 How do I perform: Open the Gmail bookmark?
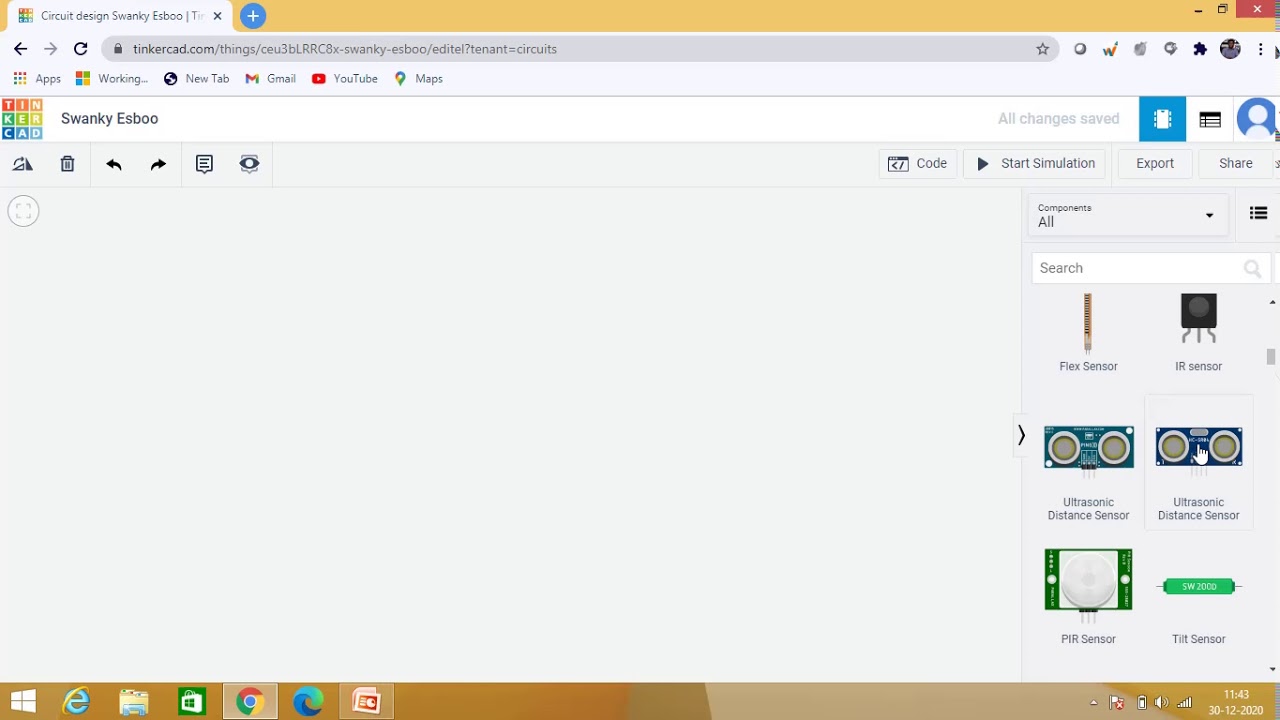coord(270,78)
